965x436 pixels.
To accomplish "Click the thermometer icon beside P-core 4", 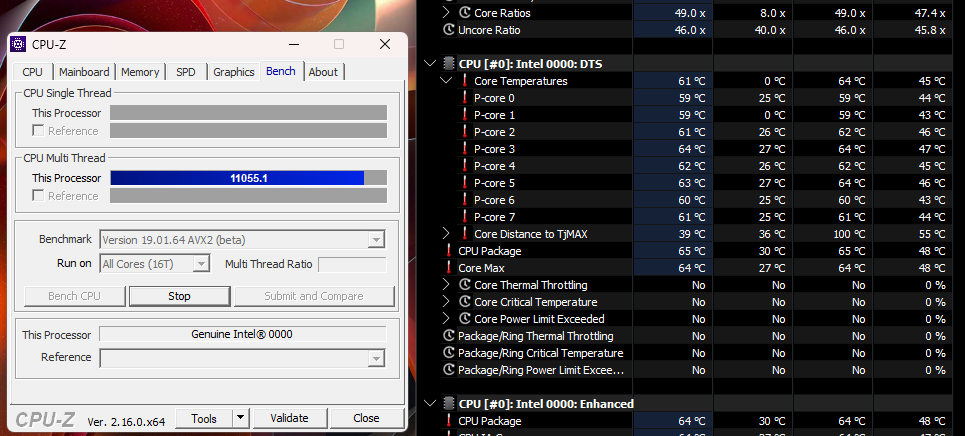I will pos(465,166).
